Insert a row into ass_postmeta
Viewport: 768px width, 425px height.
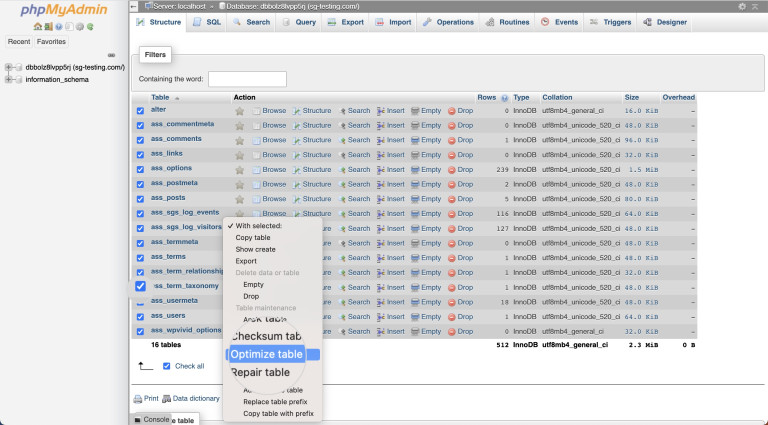pyautogui.click(x=390, y=184)
